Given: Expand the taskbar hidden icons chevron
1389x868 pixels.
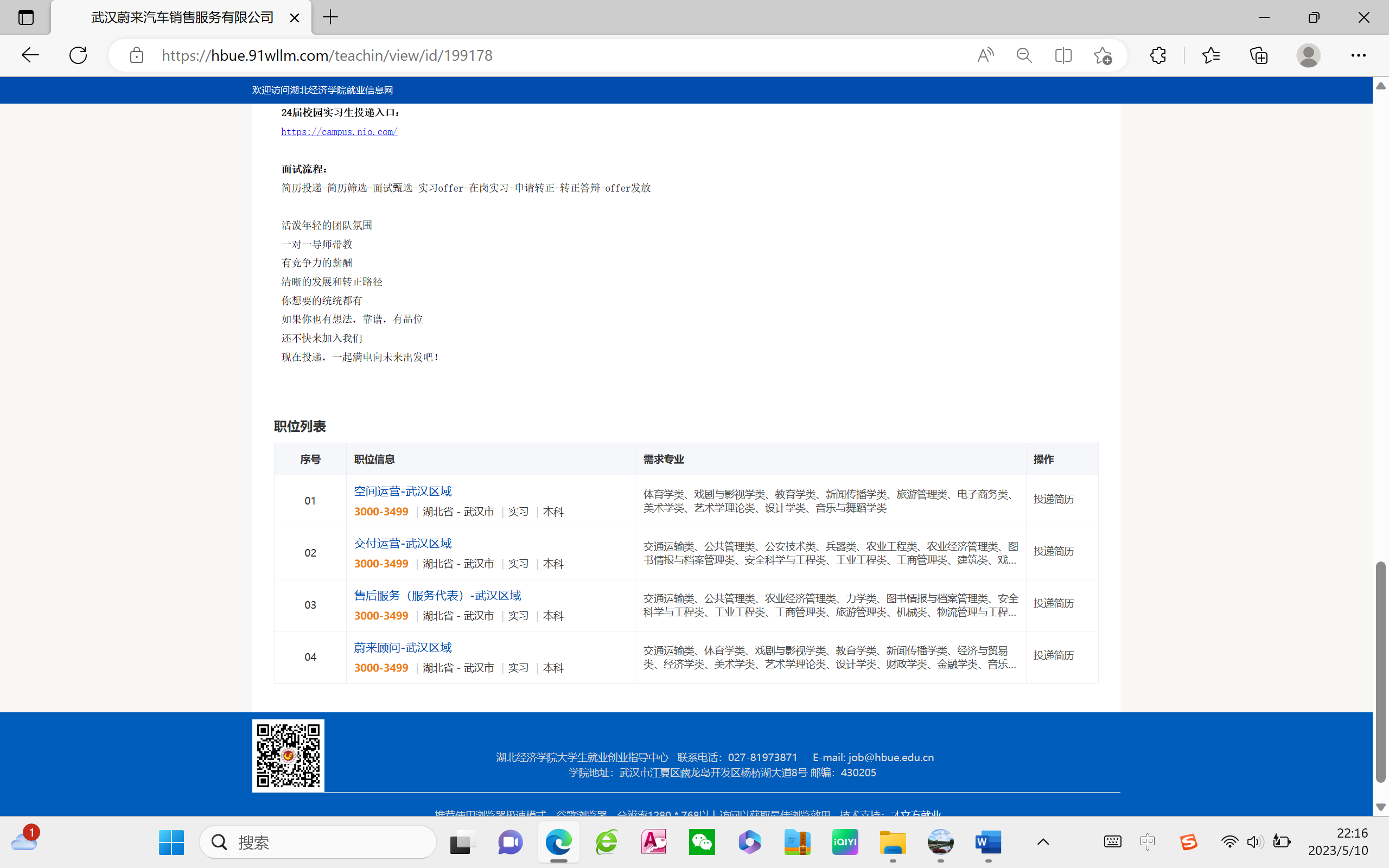Looking at the screenshot, I should click(1043, 842).
